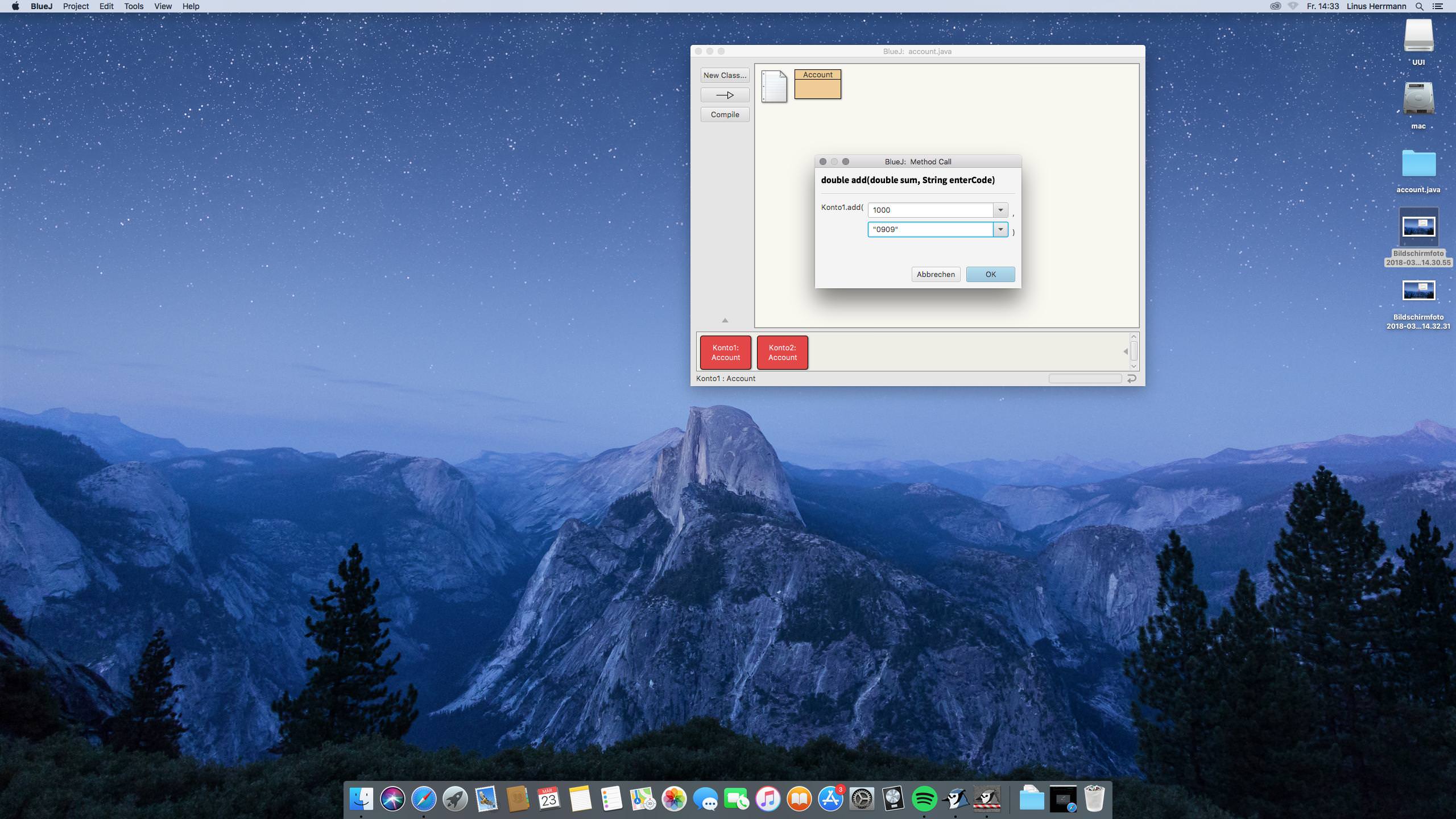Open Spotlight search in menu bar
The height and width of the screenshot is (819, 1456).
pos(1419,6)
